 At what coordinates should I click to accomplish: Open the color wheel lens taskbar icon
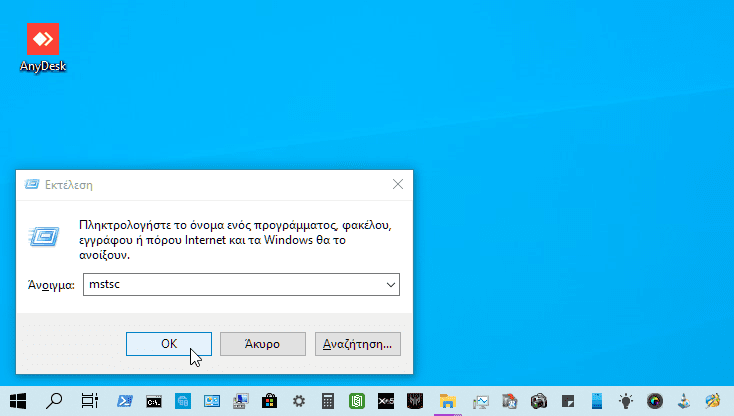tap(655, 401)
